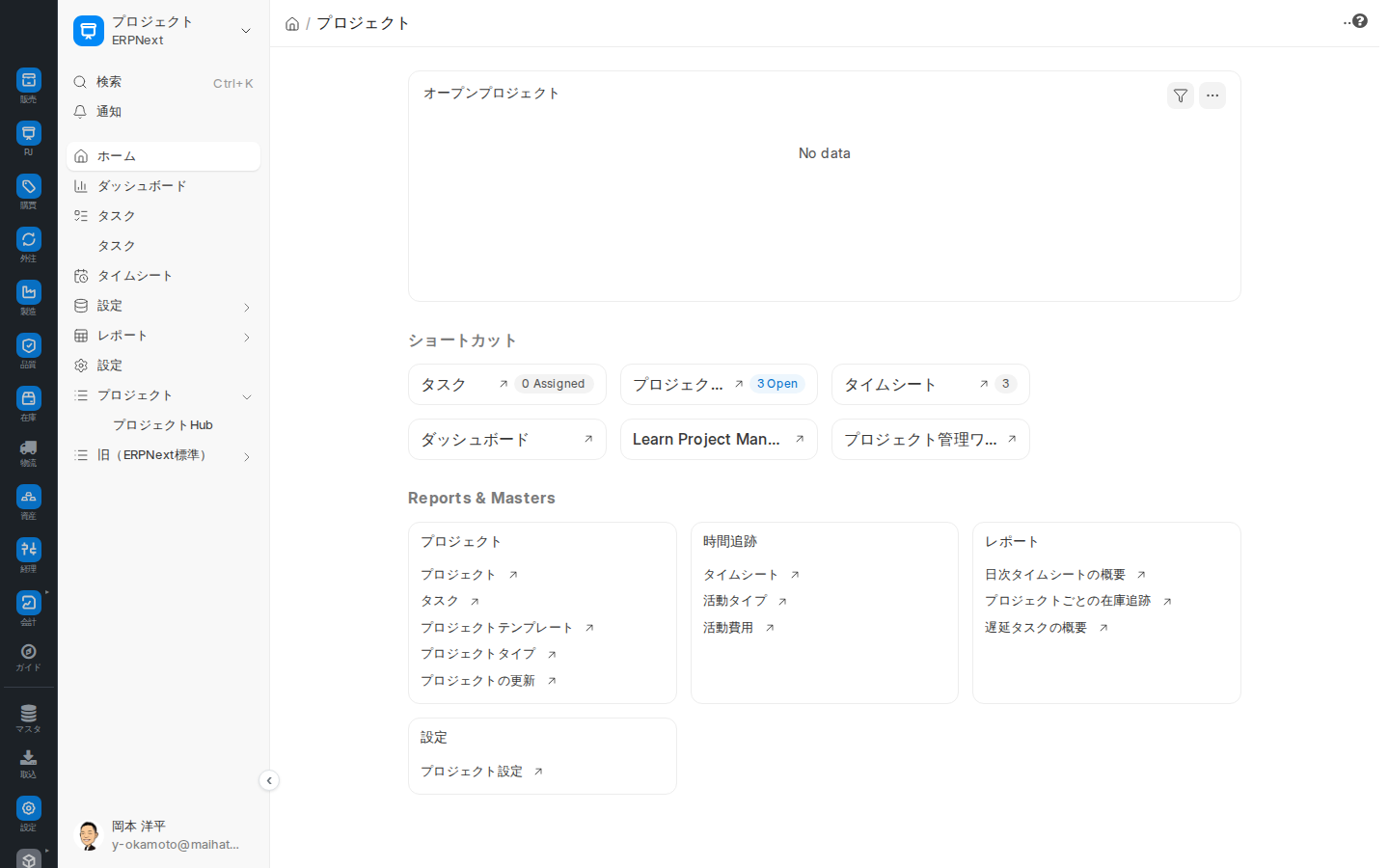The width and height of the screenshot is (1389, 868).
Task: Open the 物流 truck icon
Action: [29, 448]
